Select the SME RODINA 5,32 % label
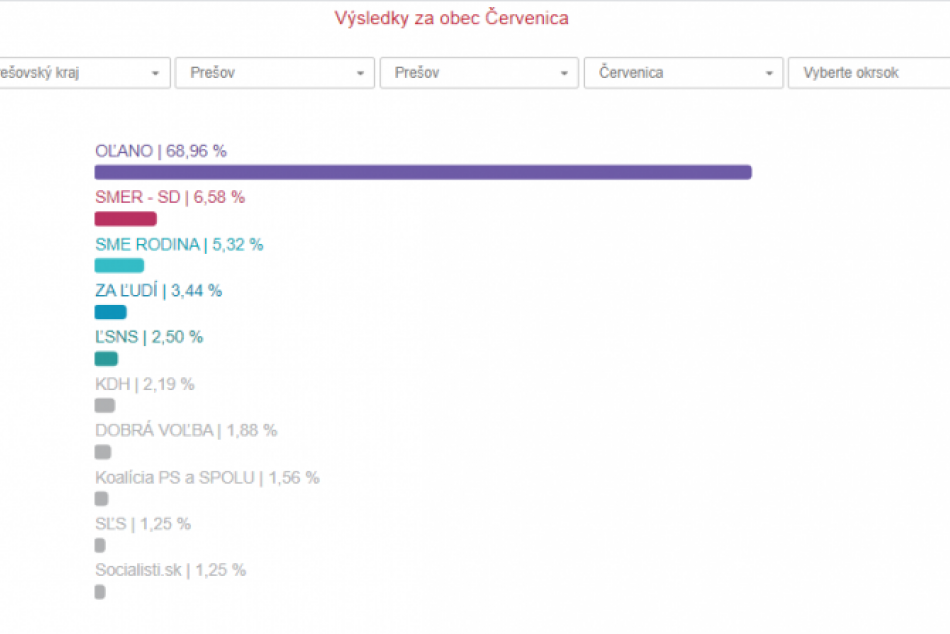This screenshot has width=950, height=634. (x=178, y=244)
